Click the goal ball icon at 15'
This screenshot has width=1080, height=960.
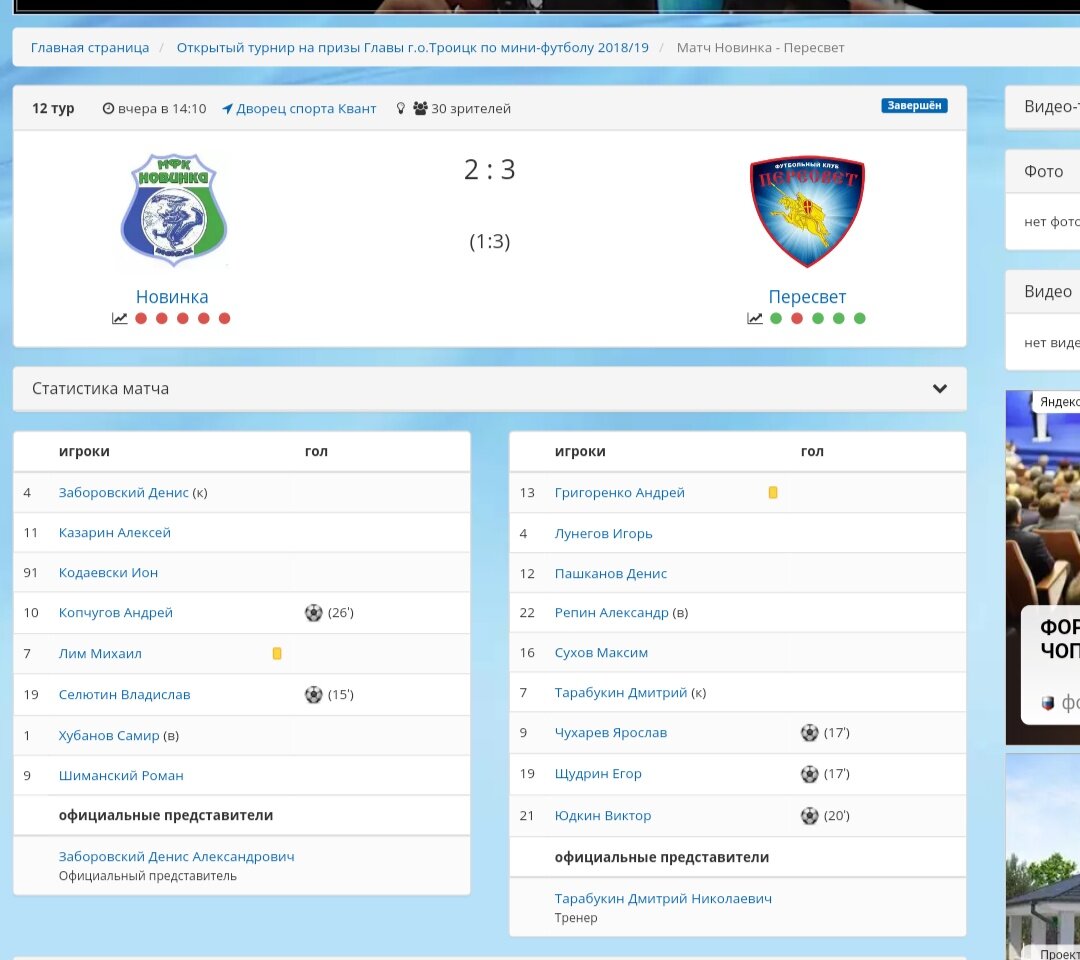tap(313, 694)
